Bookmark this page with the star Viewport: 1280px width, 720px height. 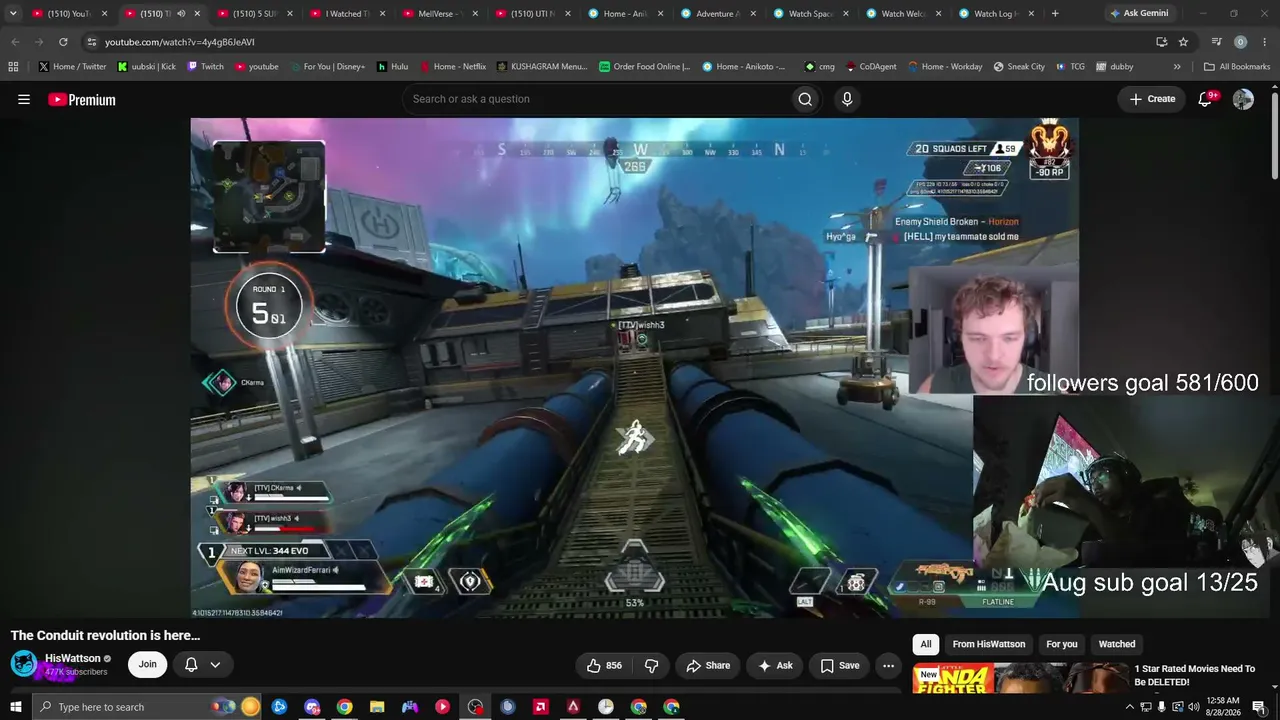(x=1183, y=42)
